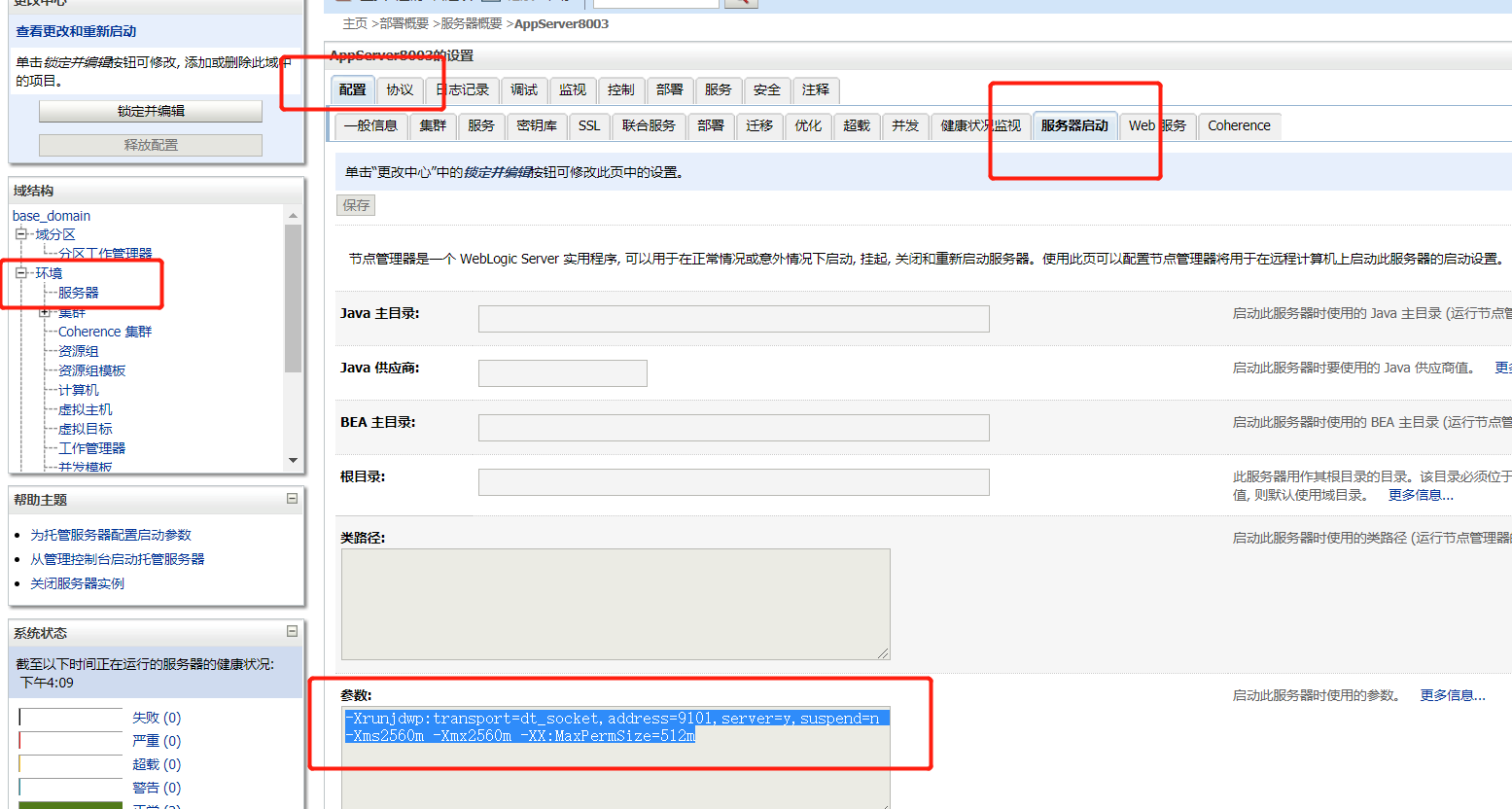Switch to the 调试 tab
Viewport: 1512px width, 809px height.
[x=524, y=89]
